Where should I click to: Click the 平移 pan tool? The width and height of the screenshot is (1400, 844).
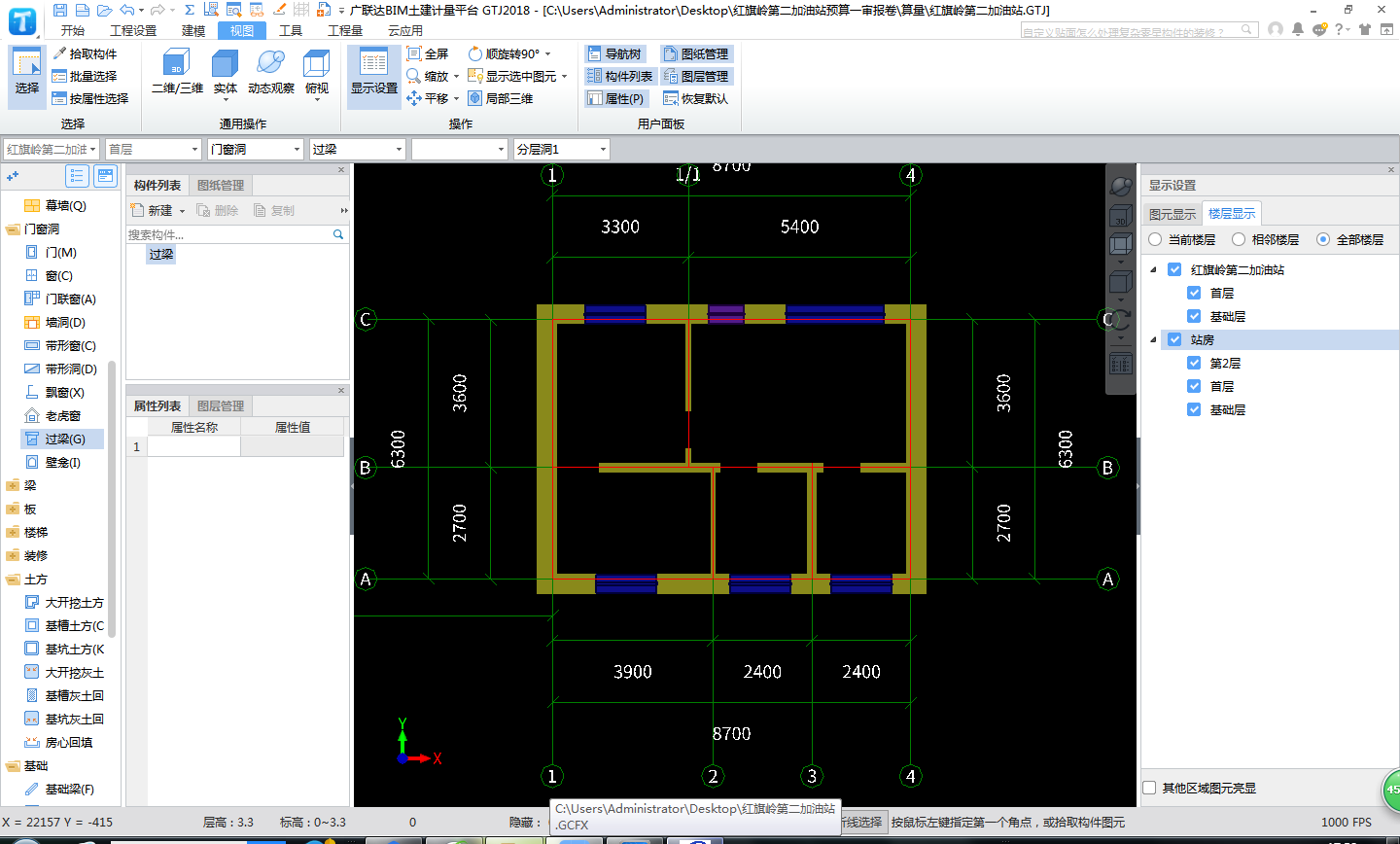pyautogui.click(x=433, y=98)
